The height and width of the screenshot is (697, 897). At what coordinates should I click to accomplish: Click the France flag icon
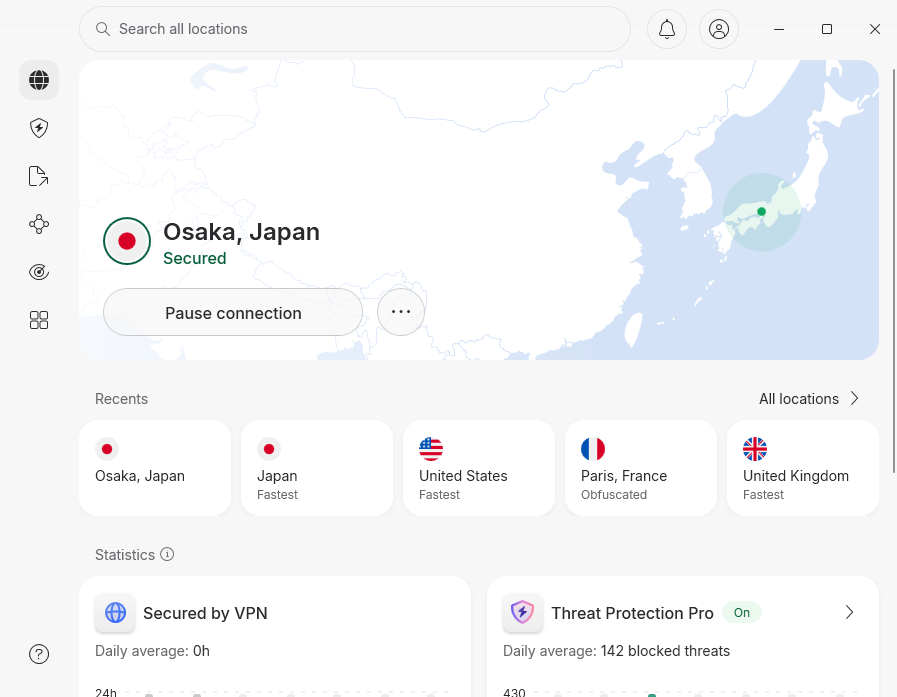[593, 449]
